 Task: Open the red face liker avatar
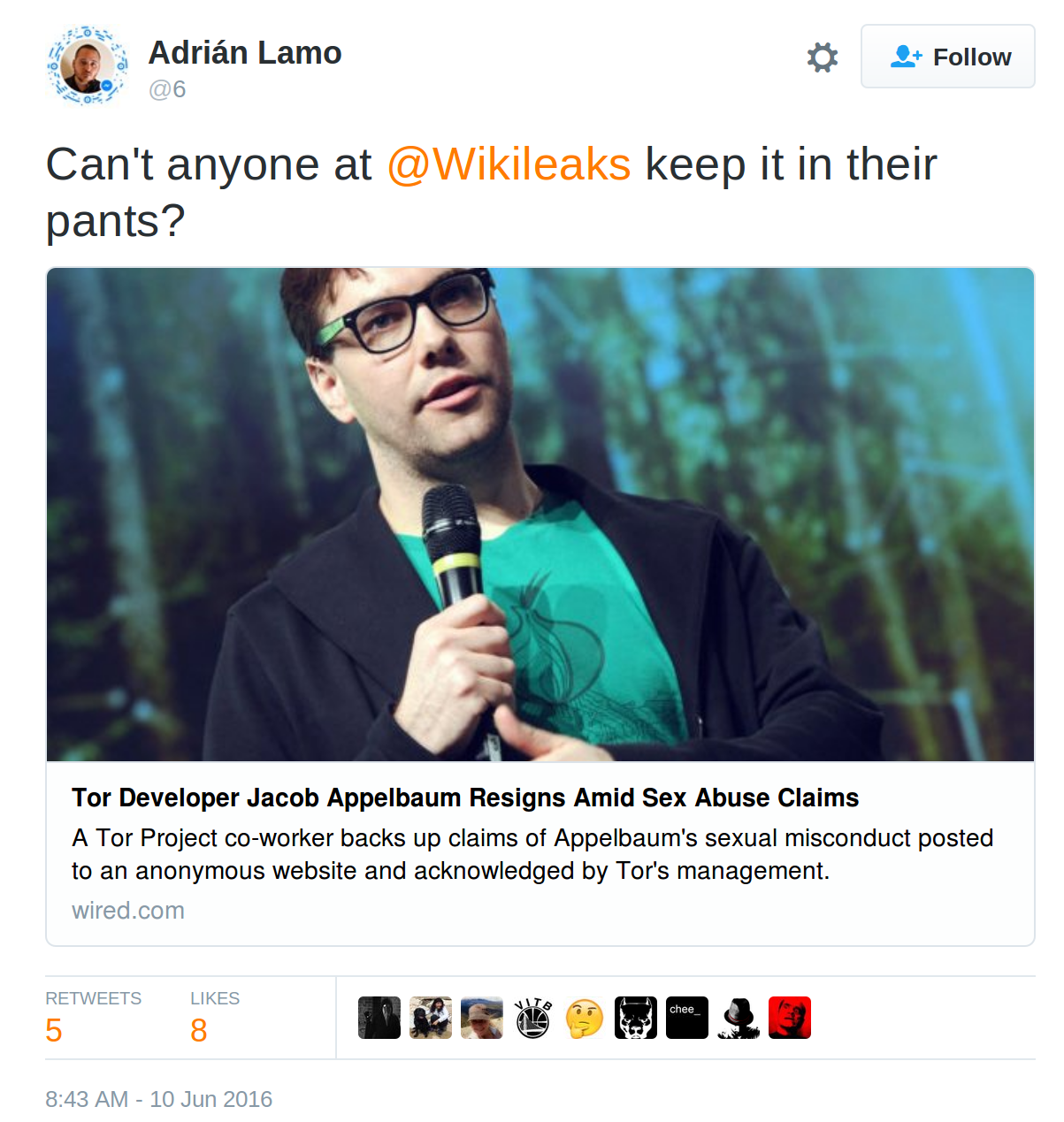(790, 1018)
